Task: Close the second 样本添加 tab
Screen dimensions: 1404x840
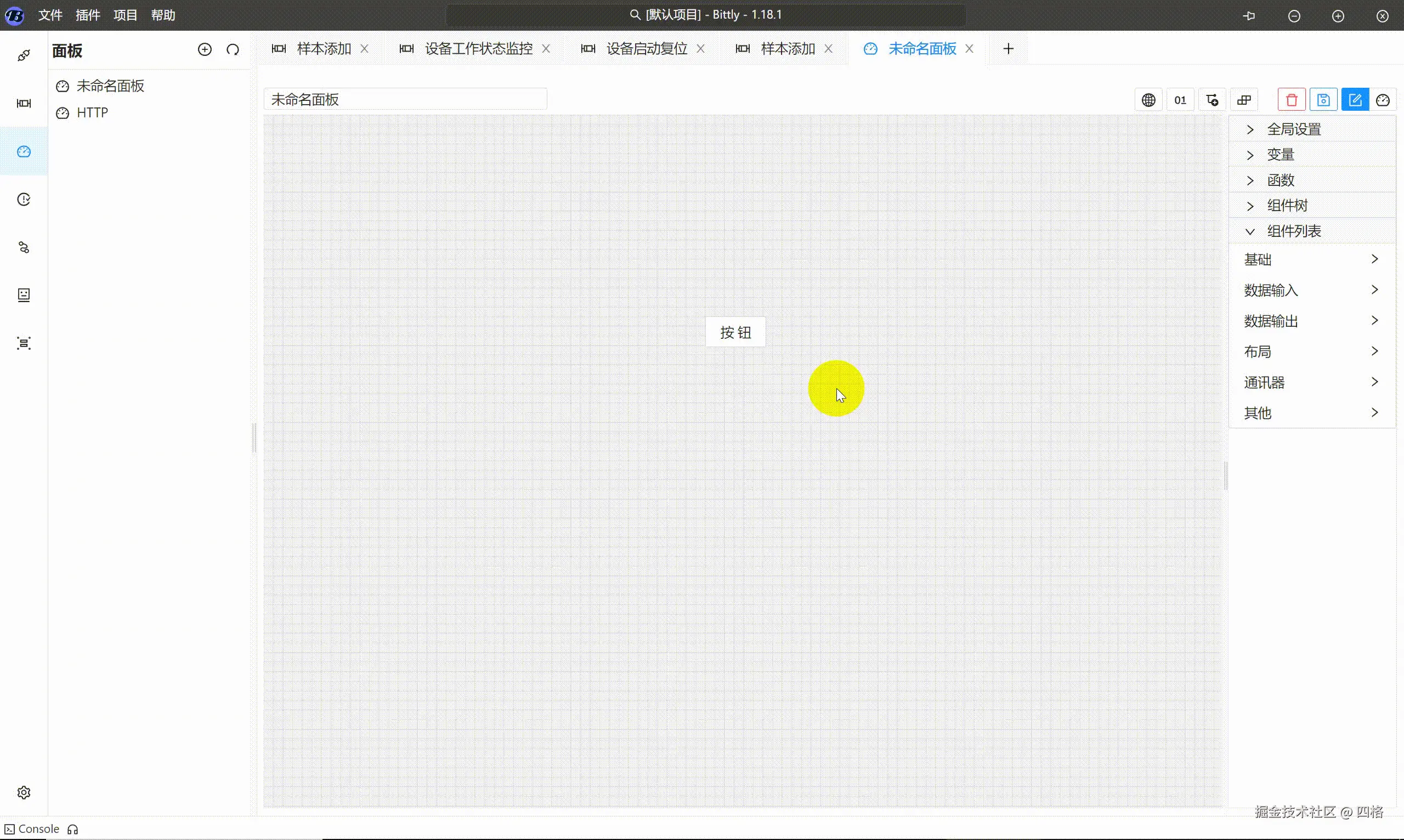Action: (828, 49)
